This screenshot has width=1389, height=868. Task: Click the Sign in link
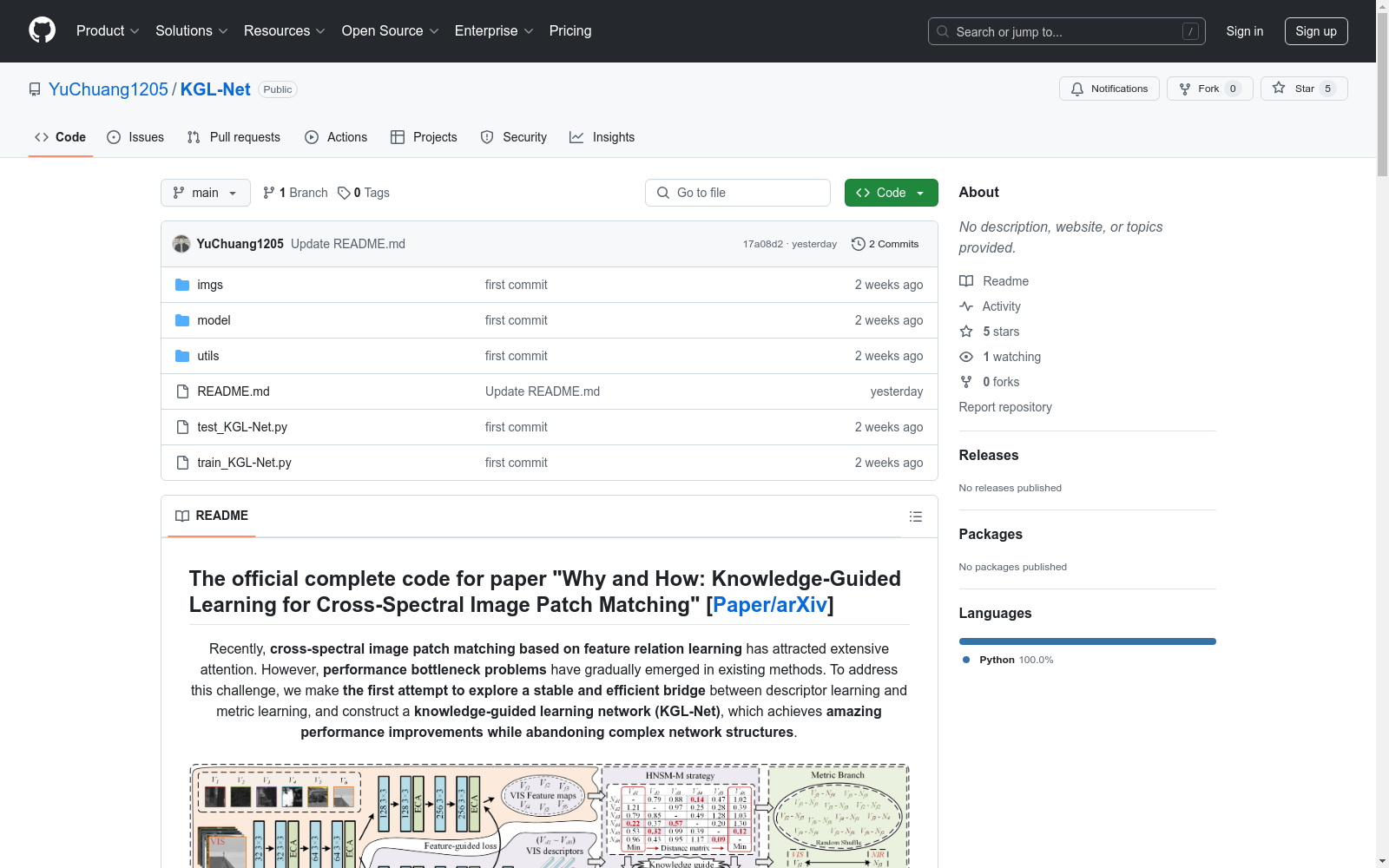[x=1245, y=31]
